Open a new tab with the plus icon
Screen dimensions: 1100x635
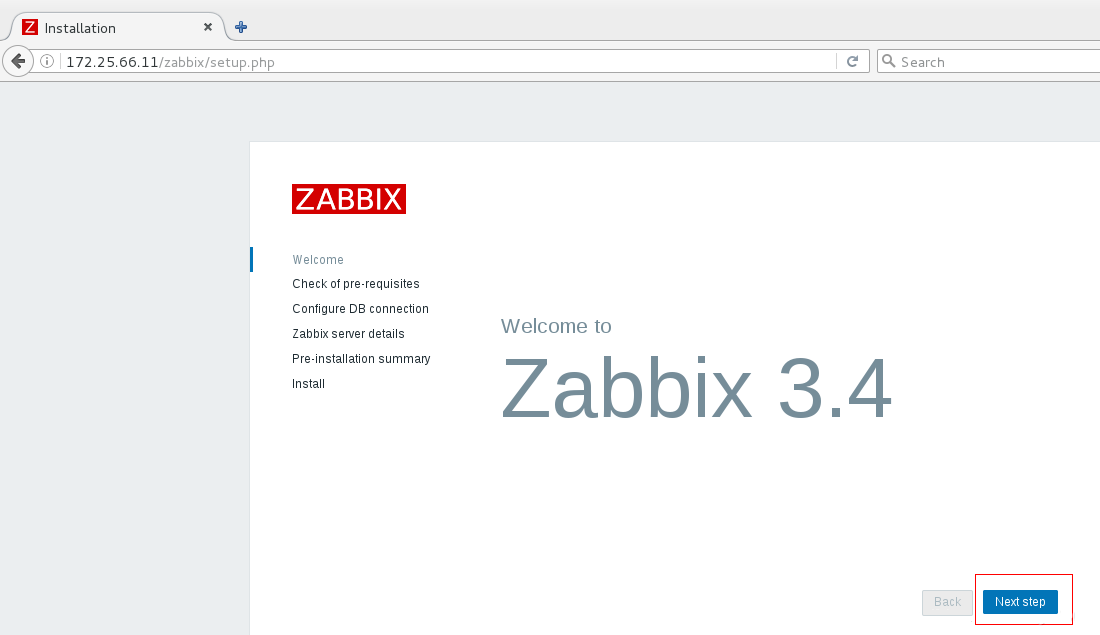tap(241, 27)
